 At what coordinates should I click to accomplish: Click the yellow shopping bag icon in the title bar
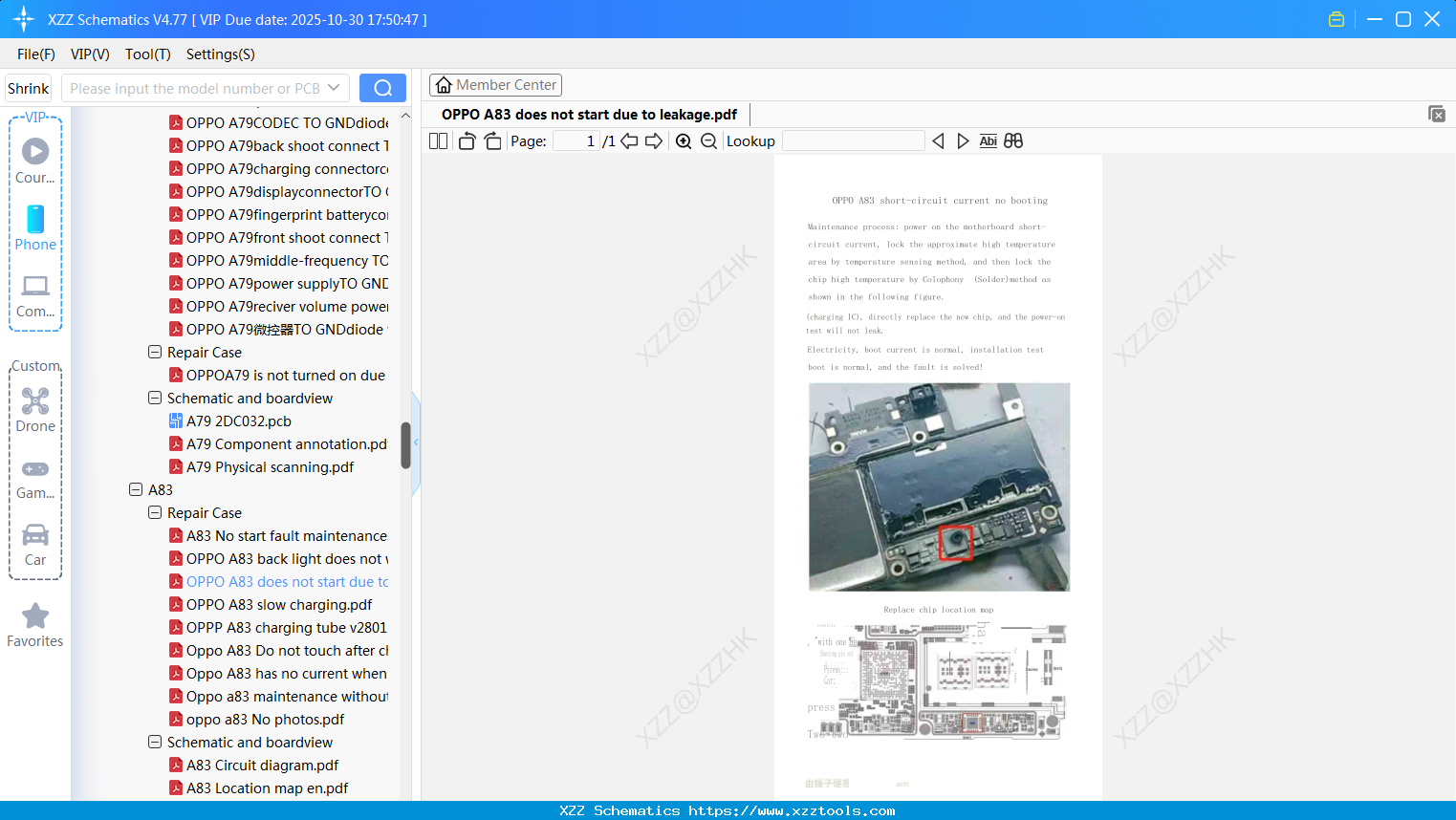point(1336,19)
